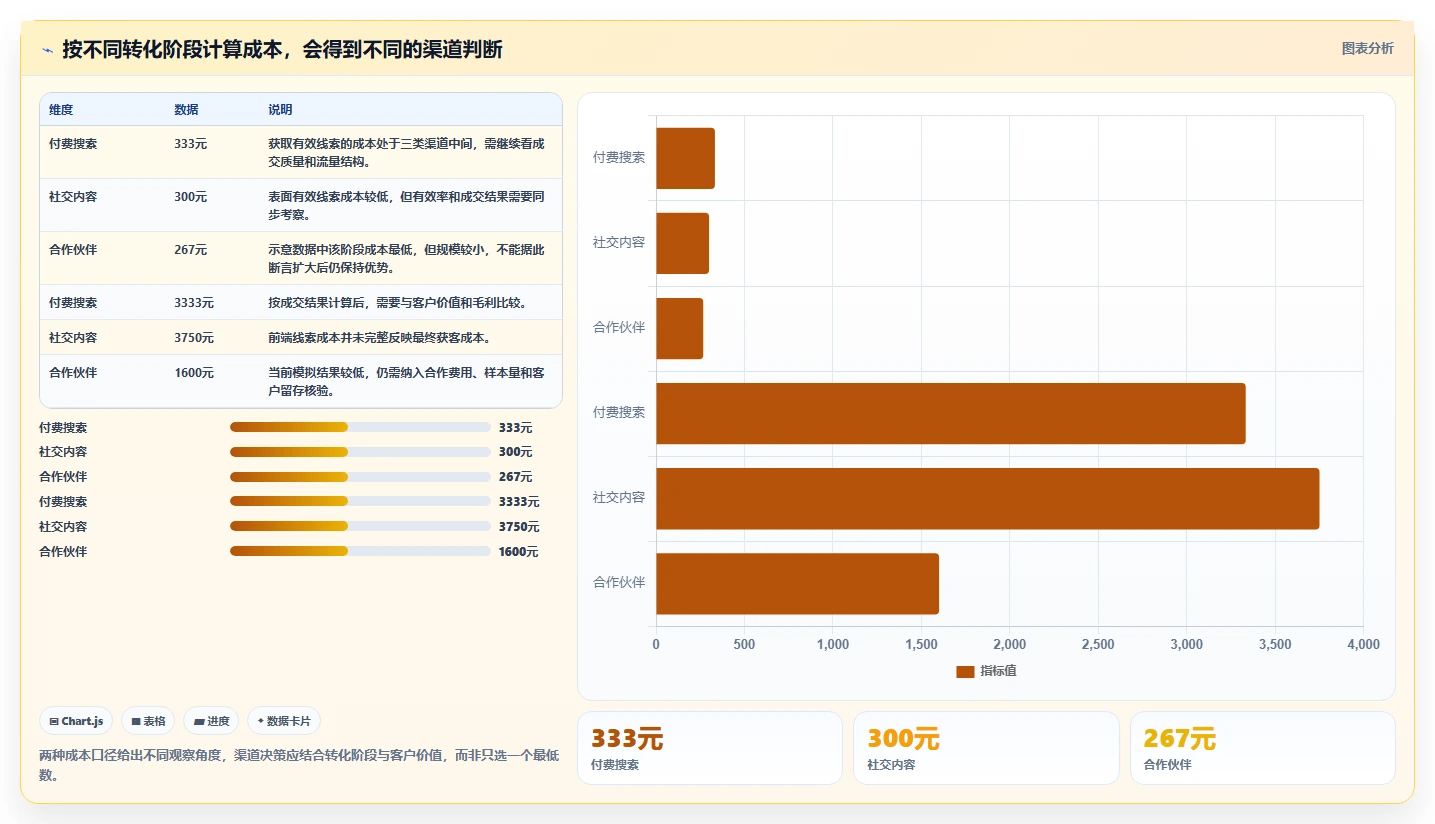Image resolution: width=1435 pixels, height=824 pixels.
Task: Open the 267元 合作伙伴 data card
Action: coord(1263,748)
